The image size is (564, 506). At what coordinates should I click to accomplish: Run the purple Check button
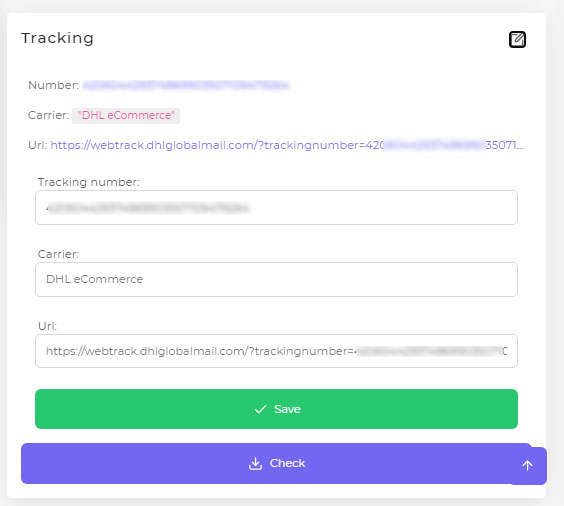pyautogui.click(x=276, y=463)
